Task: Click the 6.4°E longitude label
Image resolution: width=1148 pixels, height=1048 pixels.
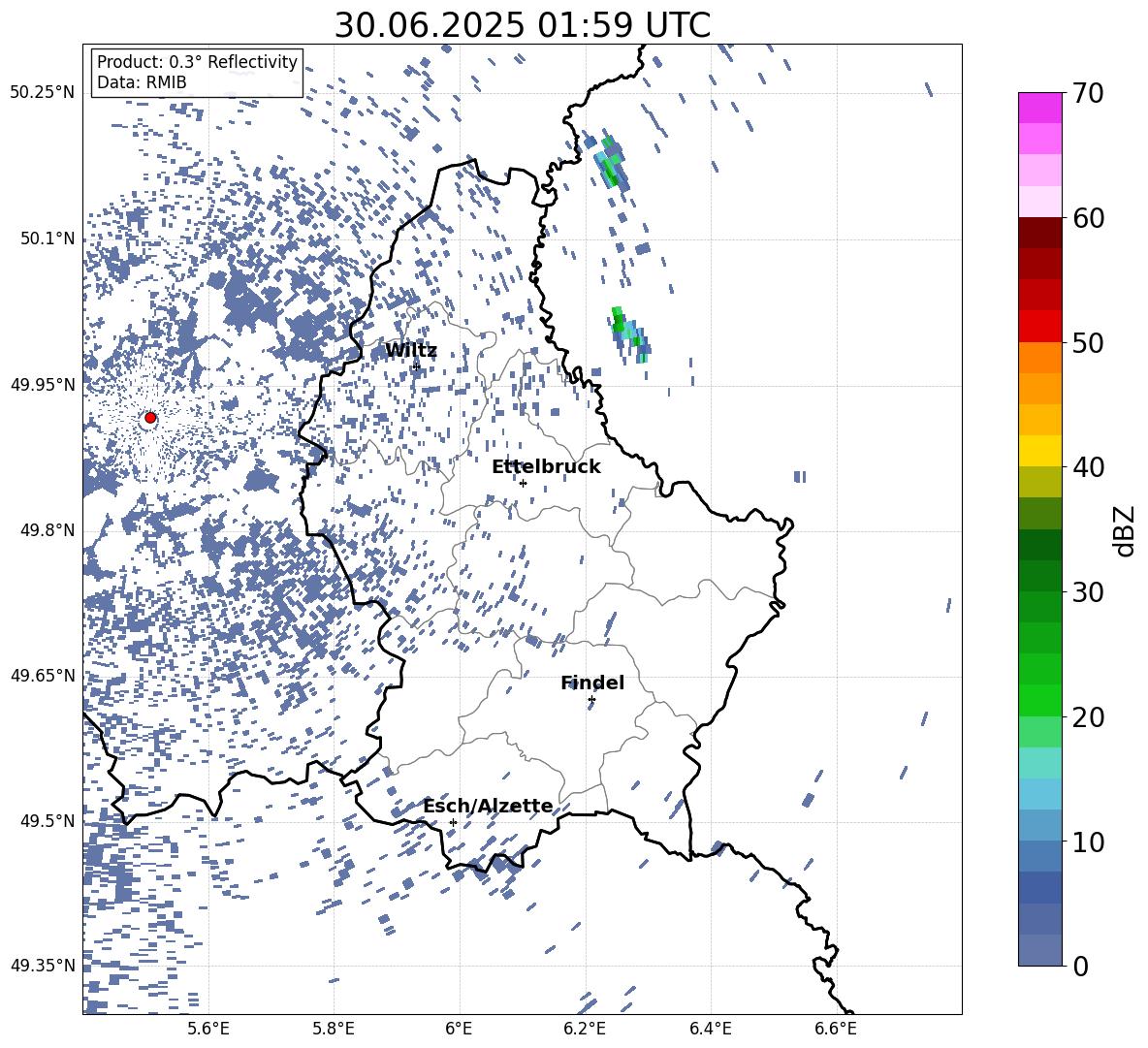Action: [x=710, y=1029]
